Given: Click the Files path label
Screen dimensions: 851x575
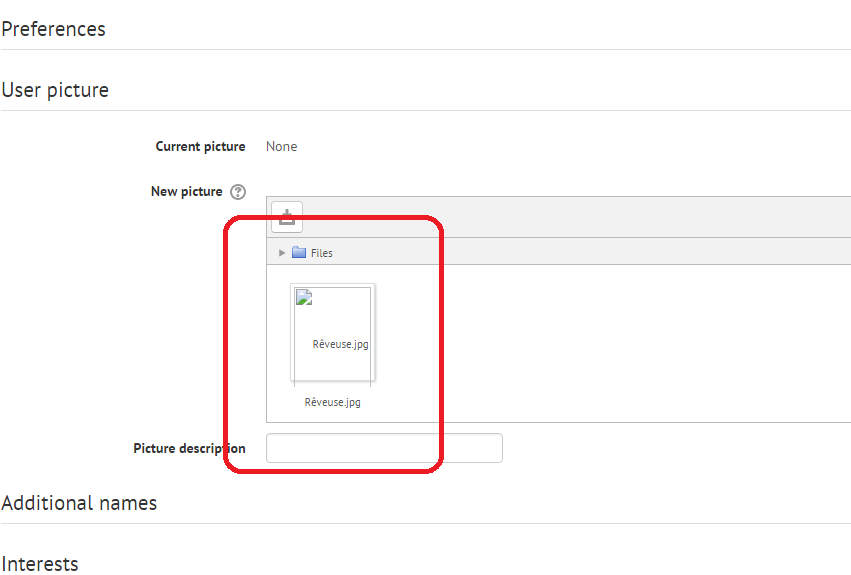Looking at the screenshot, I should tap(321, 253).
